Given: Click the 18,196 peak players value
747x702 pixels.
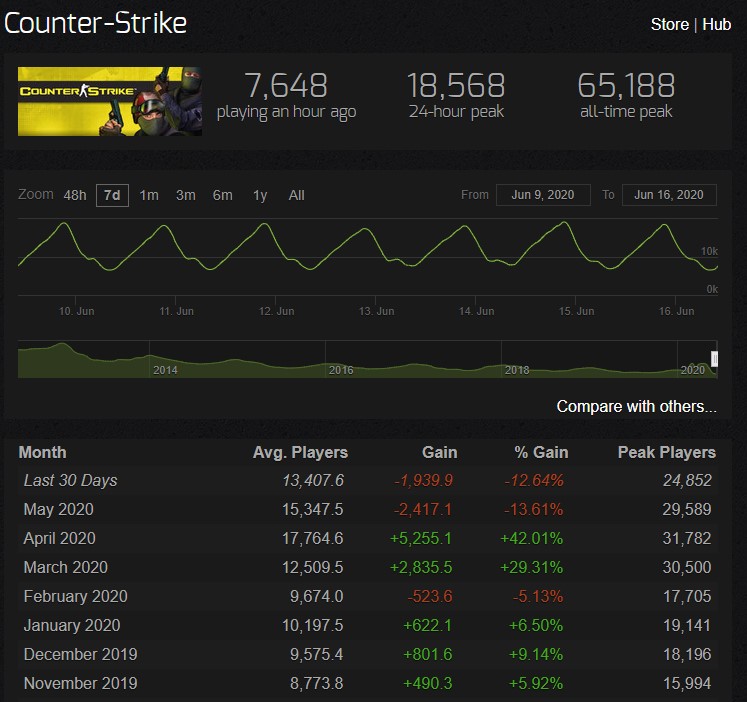Looking at the screenshot, I should [x=687, y=654].
